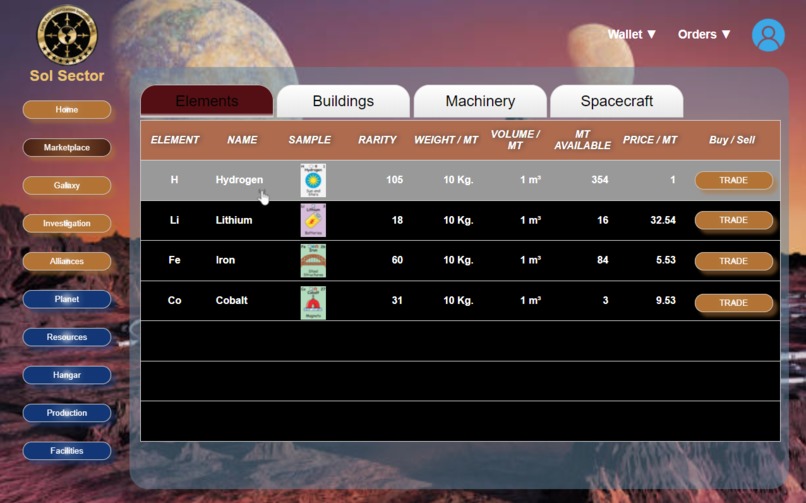Click the Hydrogen sample card thumbnail
The image size is (806, 503).
point(313,180)
